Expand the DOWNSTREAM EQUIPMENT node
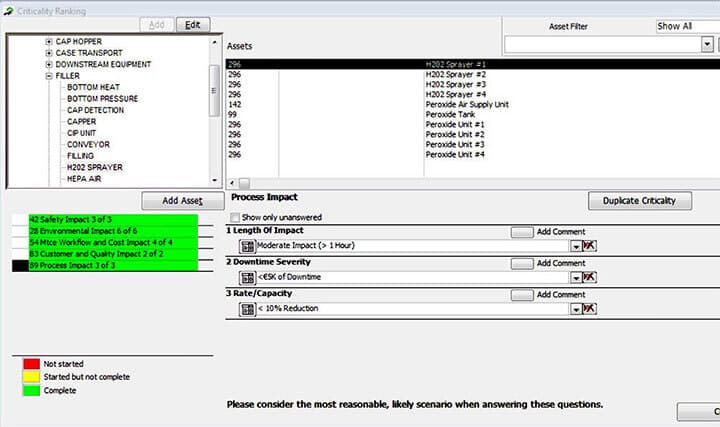 click(49, 65)
